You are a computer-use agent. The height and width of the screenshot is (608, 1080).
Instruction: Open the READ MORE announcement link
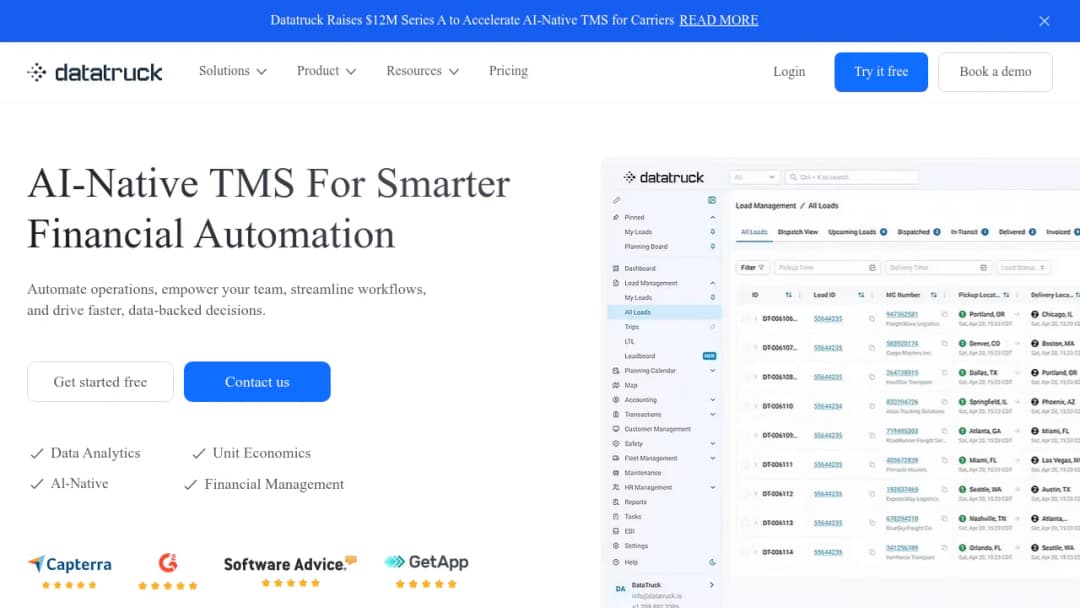718,20
